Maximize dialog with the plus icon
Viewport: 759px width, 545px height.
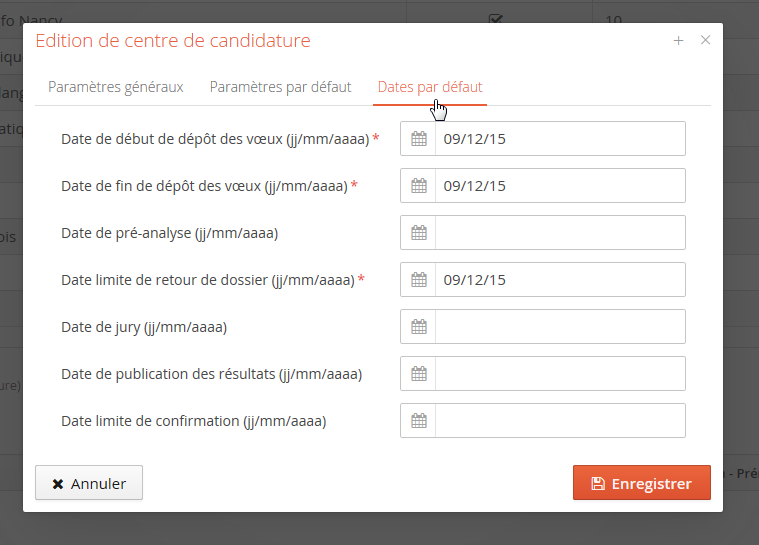678,41
